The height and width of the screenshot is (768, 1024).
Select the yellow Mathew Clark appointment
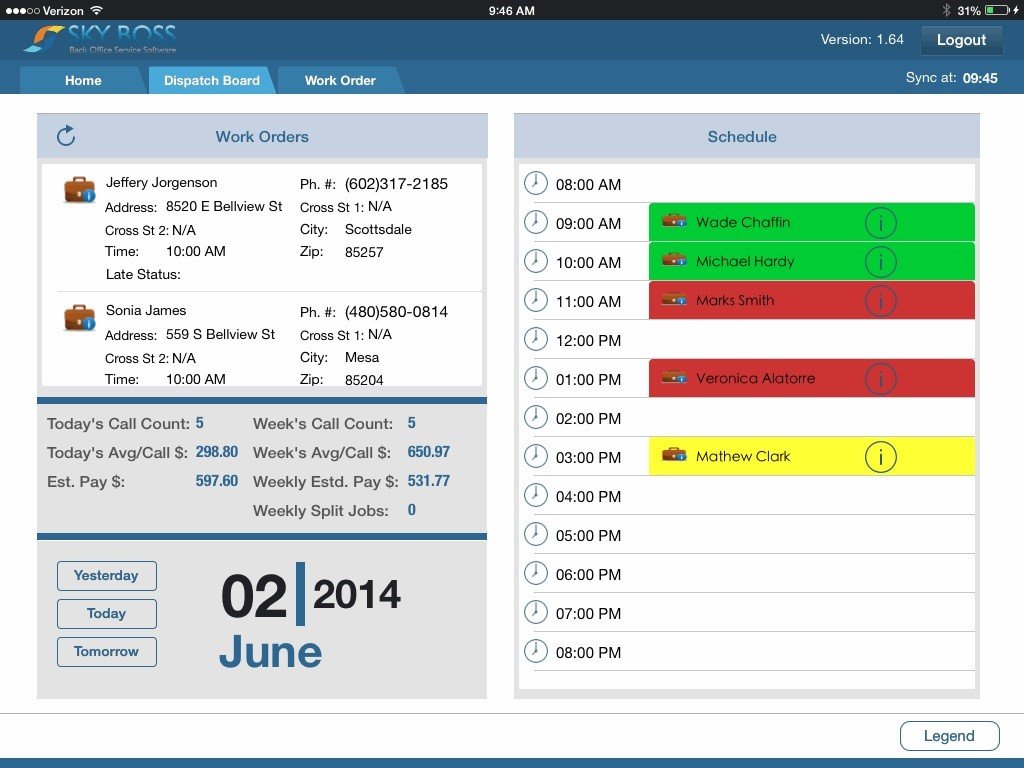[x=812, y=456]
